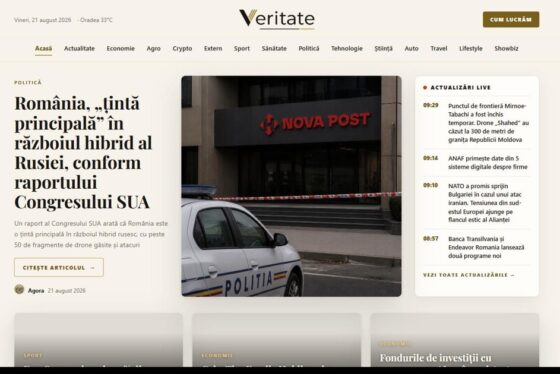This screenshot has width=560, height=374.
Task: Click the Oradea 33°C weather text
Action: (x=96, y=20)
